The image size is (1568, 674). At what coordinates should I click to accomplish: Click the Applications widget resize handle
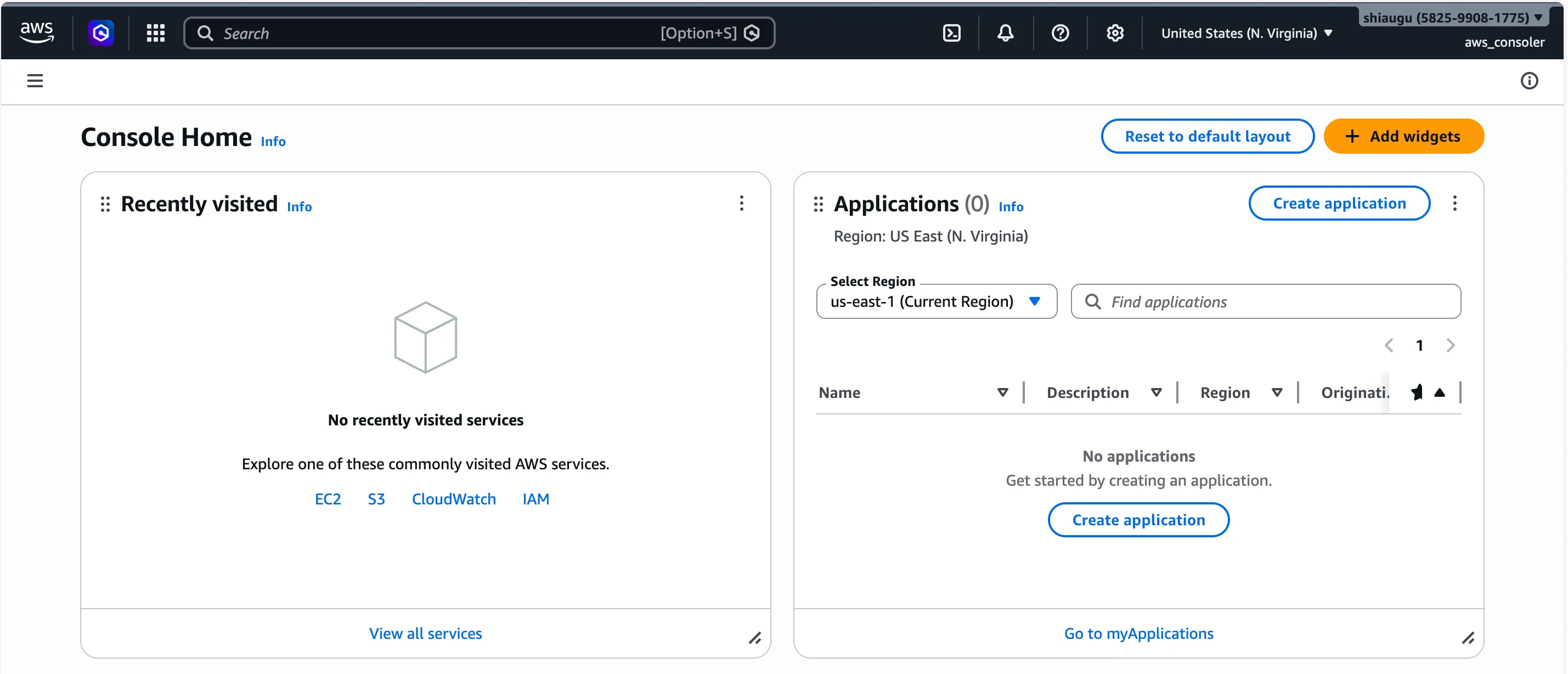click(1468, 638)
